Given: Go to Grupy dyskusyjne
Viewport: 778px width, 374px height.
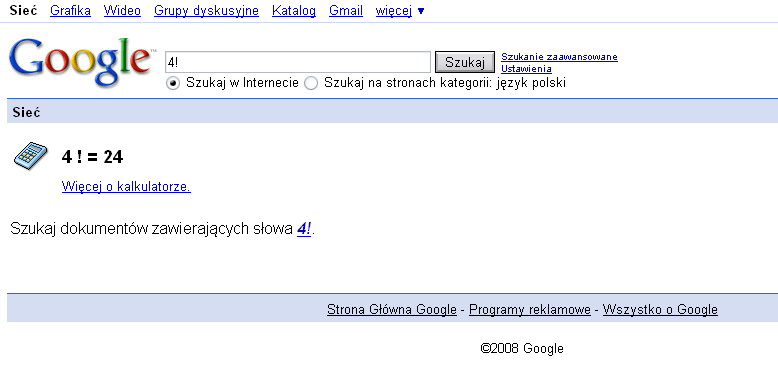Looking at the screenshot, I should [206, 10].
